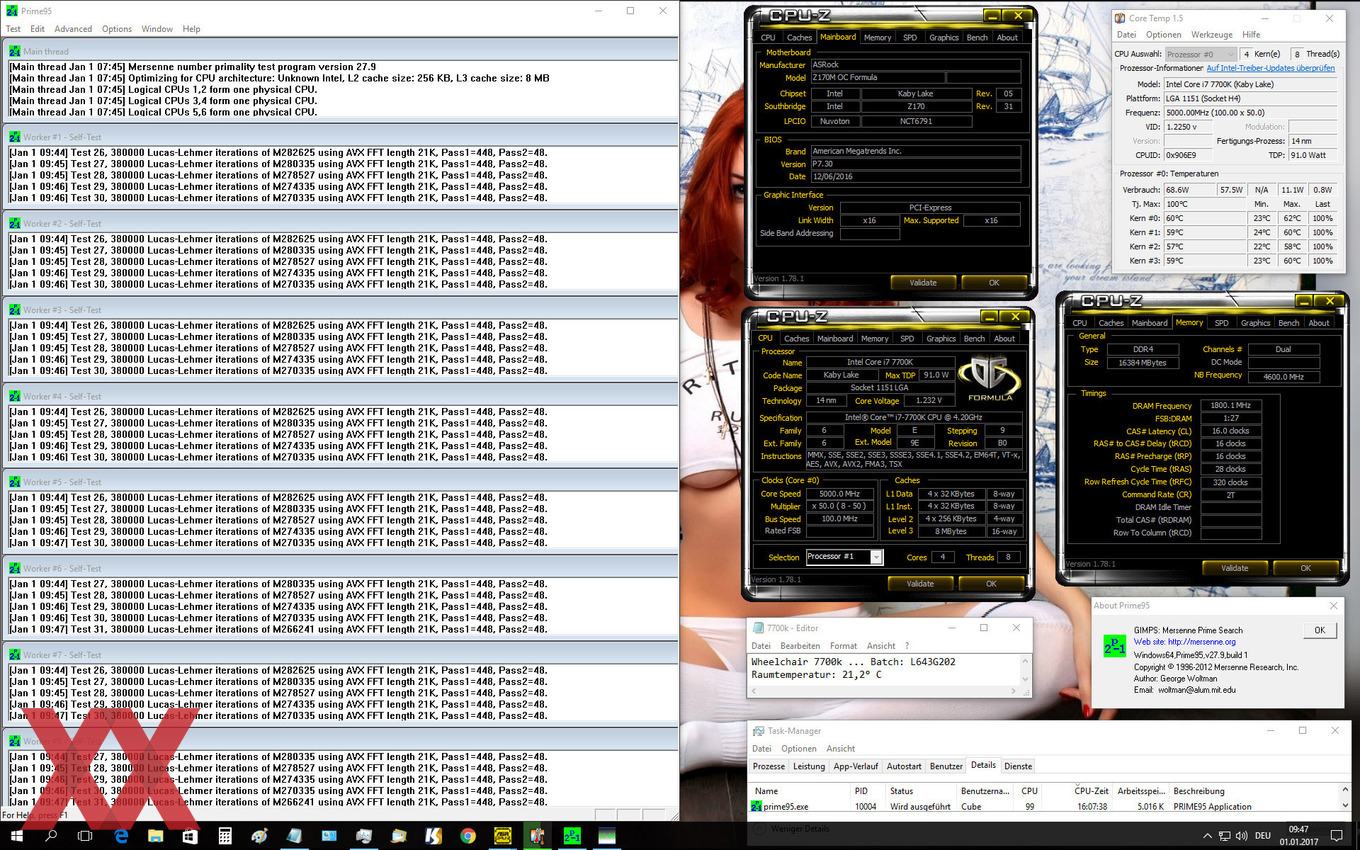Switch to Prime95 via its green taskbar icon

(572, 836)
